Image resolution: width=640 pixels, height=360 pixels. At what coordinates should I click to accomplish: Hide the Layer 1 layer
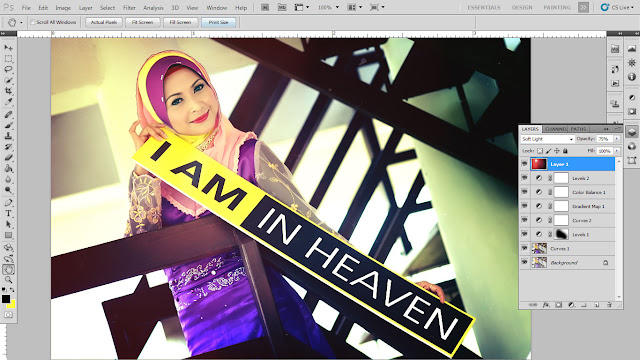pyautogui.click(x=524, y=164)
